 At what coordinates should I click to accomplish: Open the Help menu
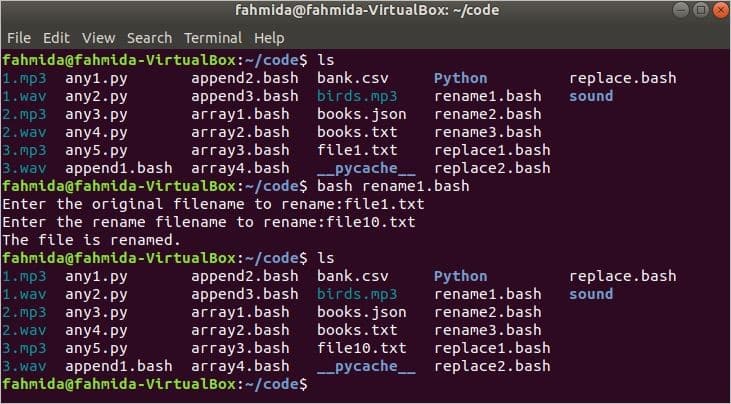pos(269,38)
